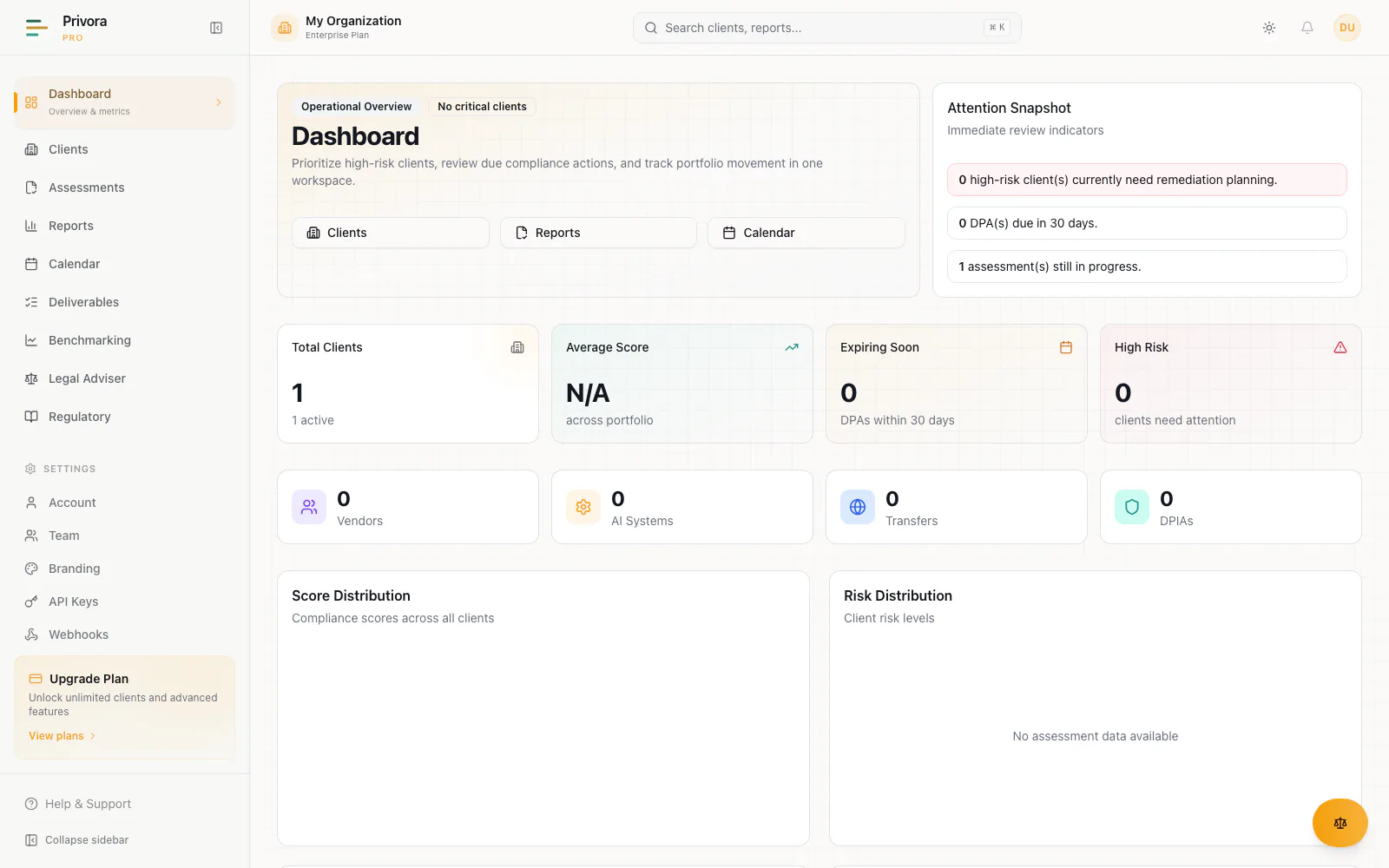Click the AI Systems gear icon
The image size is (1389, 868).
(583, 507)
